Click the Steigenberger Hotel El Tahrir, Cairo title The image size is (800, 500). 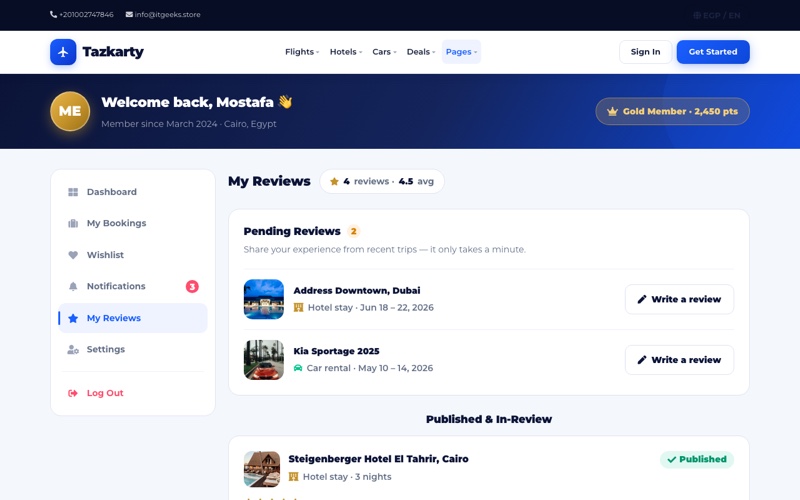(378, 459)
